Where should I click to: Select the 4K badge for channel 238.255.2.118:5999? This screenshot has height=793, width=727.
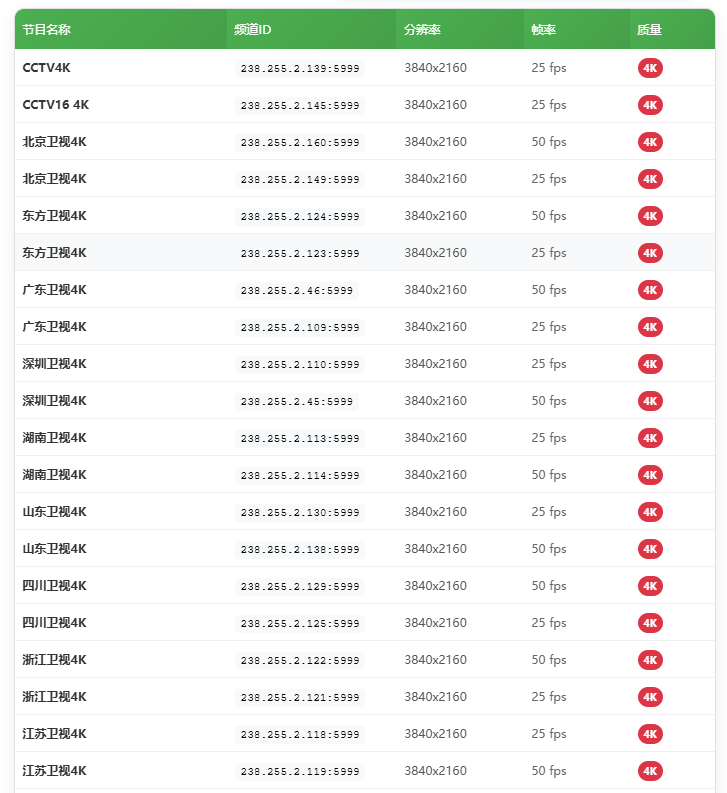650,734
